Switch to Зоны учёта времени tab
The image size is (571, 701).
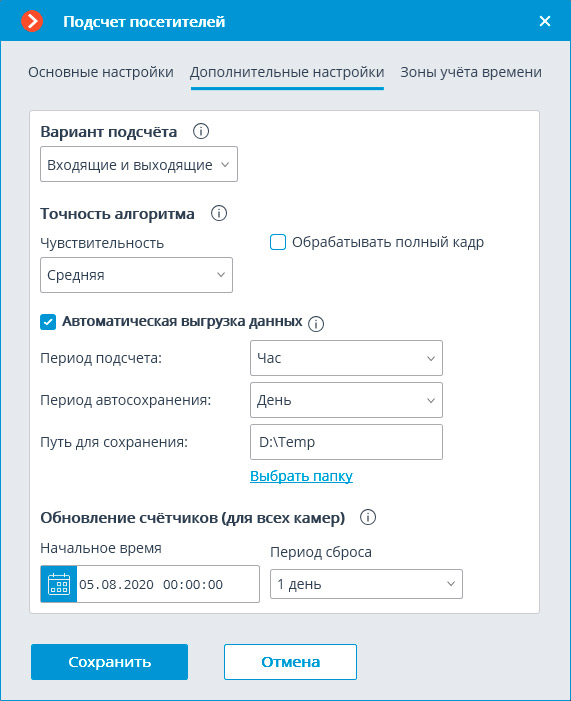click(x=471, y=72)
